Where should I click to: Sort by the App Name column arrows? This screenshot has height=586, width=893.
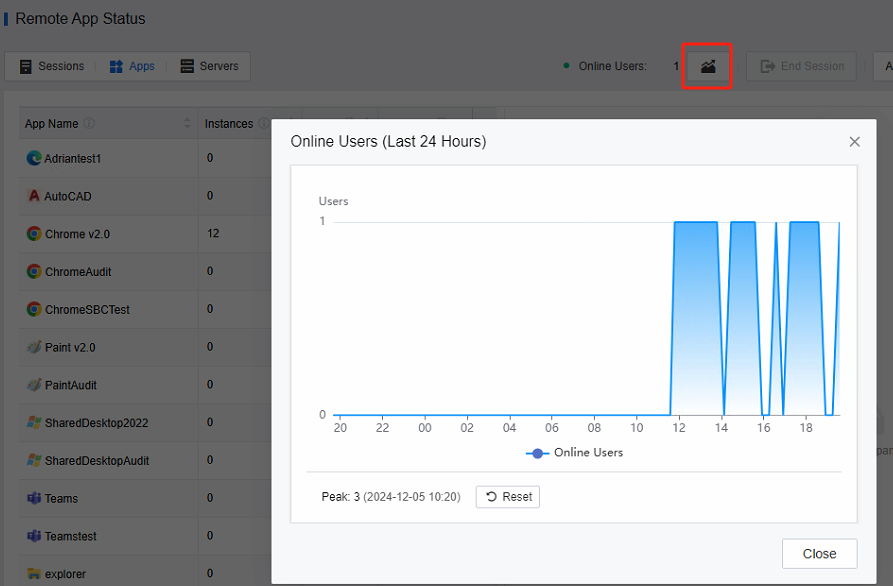[x=187, y=124]
